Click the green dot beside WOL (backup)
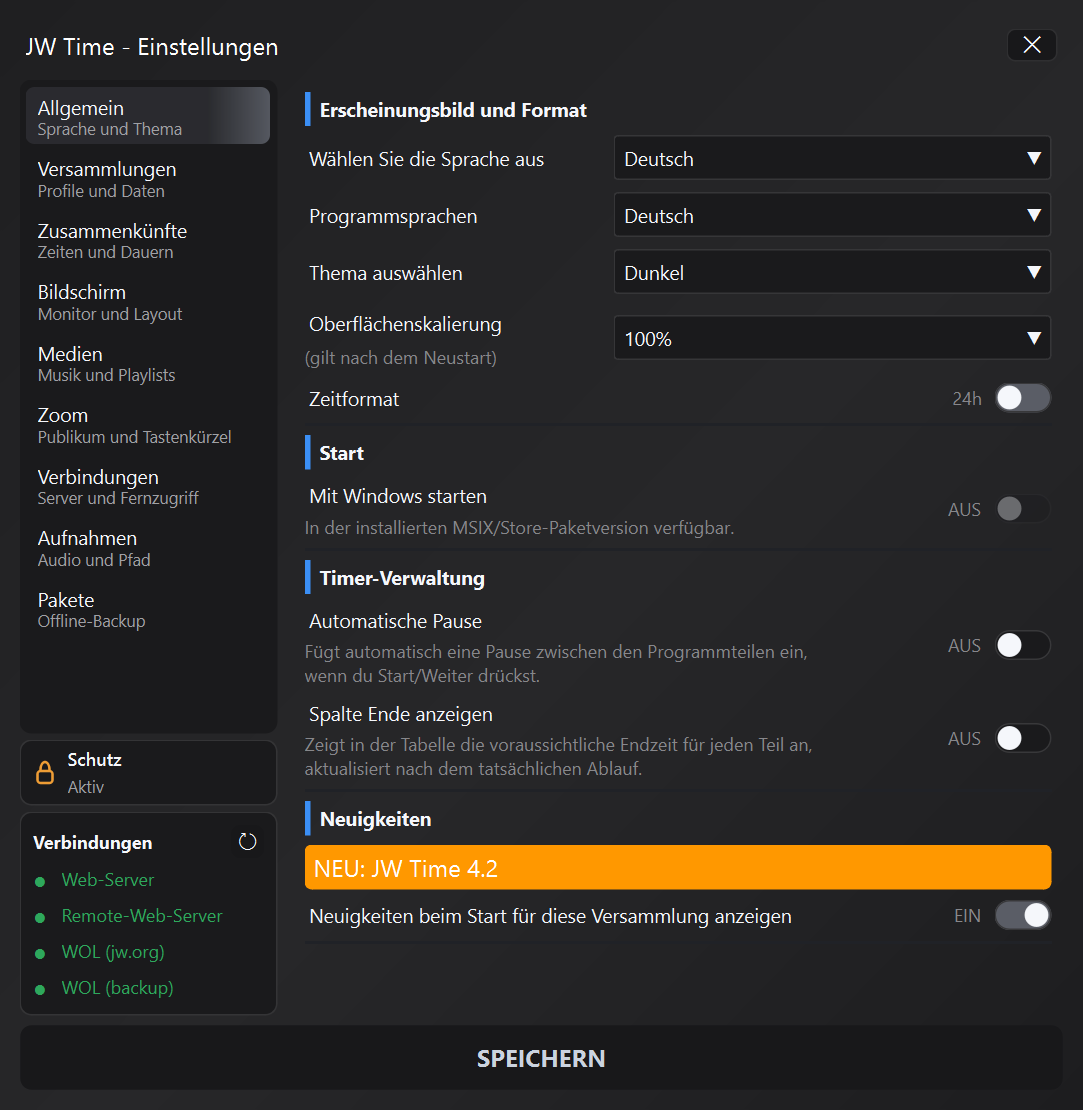Image resolution: width=1083 pixels, height=1110 pixels. (x=40, y=990)
